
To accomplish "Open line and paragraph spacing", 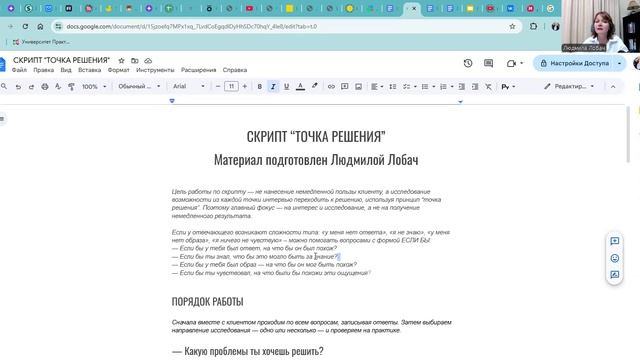I will tap(393, 87).
